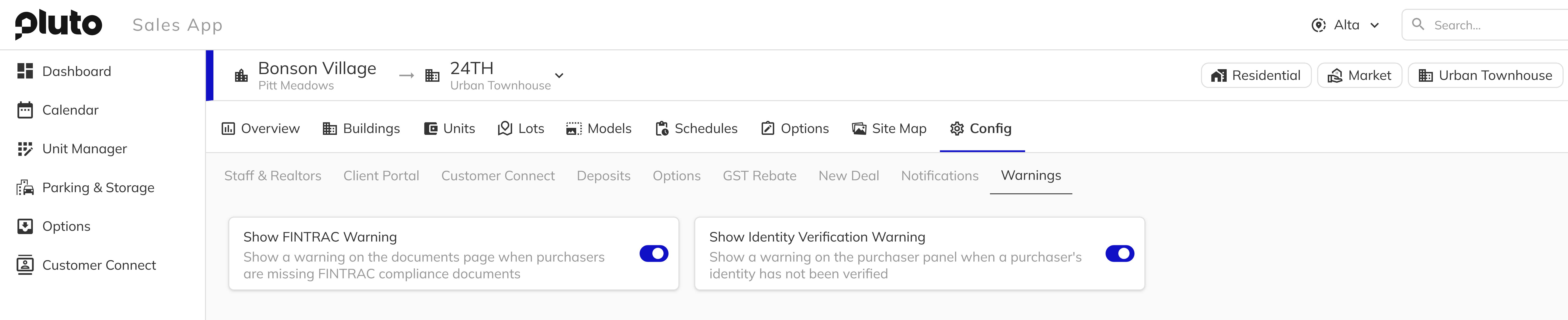The height and width of the screenshot is (320, 1568).
Task: Open the Overview tab
Action: click(260, 128)
